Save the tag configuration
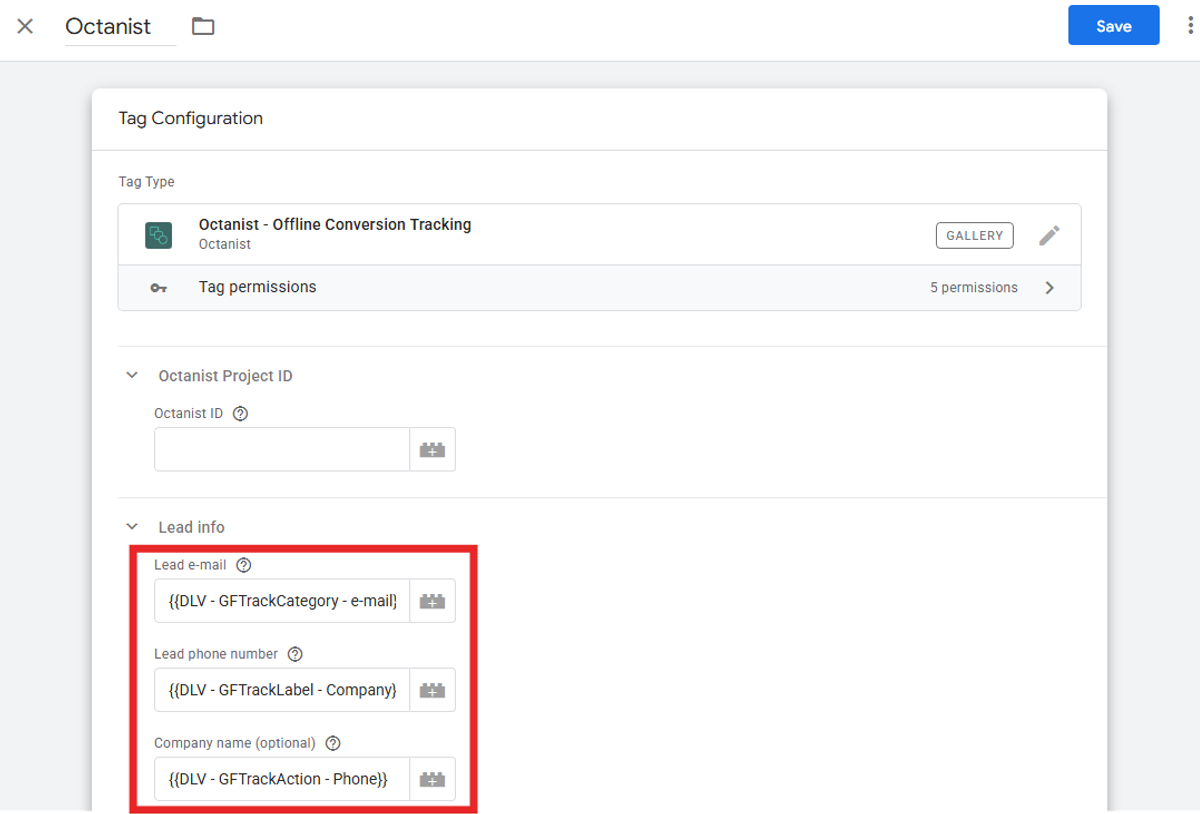 click(1113, 26)
